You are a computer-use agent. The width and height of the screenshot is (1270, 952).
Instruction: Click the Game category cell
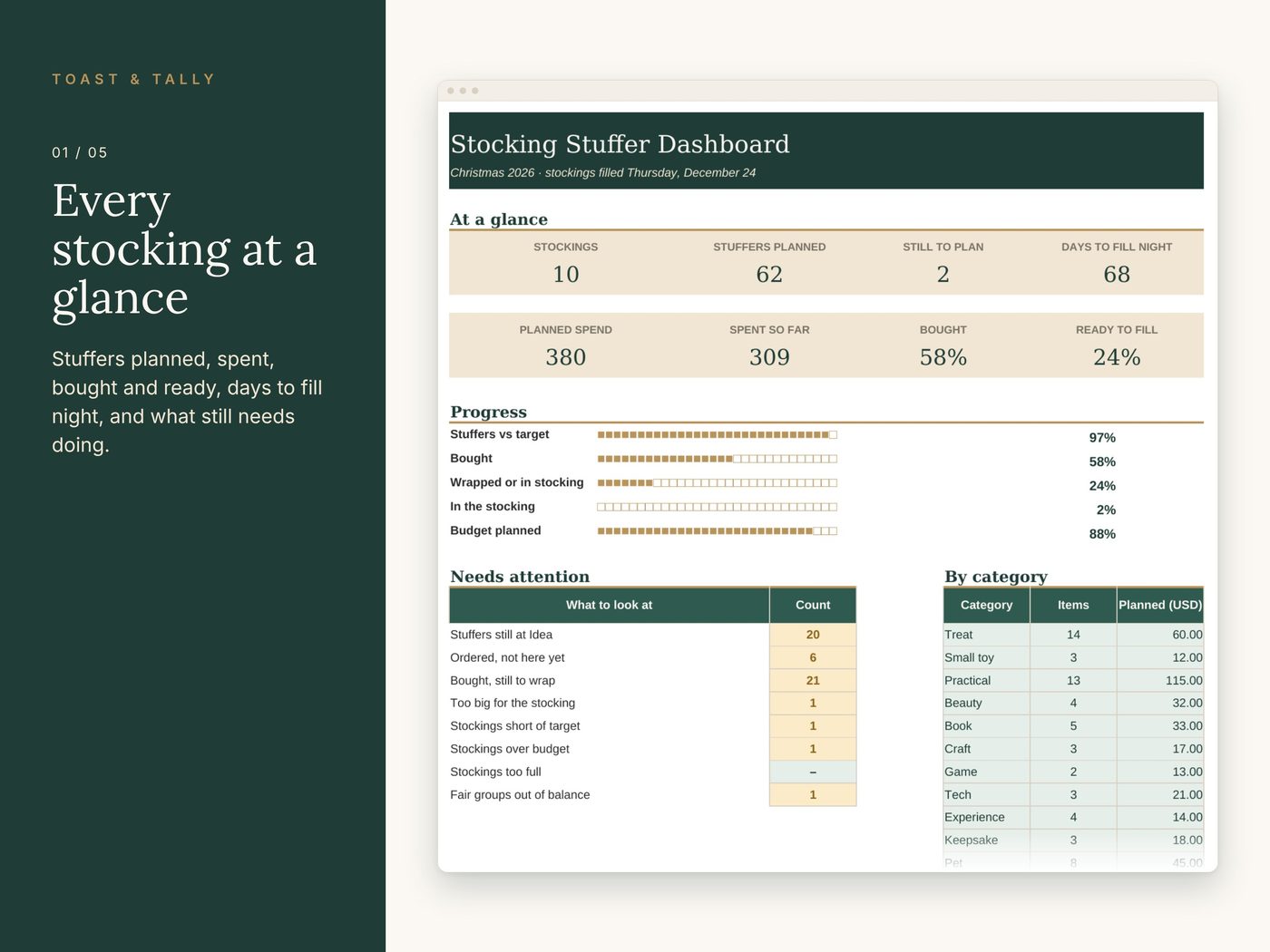987,772
